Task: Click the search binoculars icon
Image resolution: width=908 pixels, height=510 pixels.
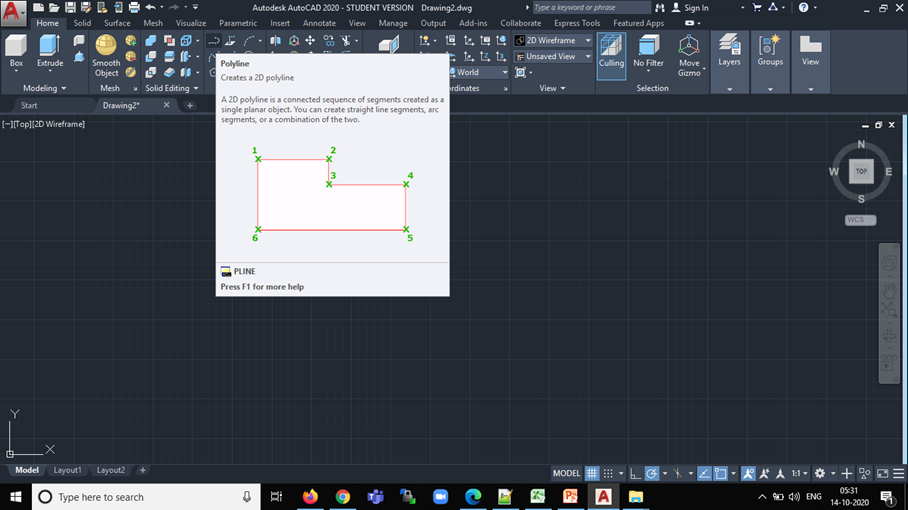Action: pos(660,8)
